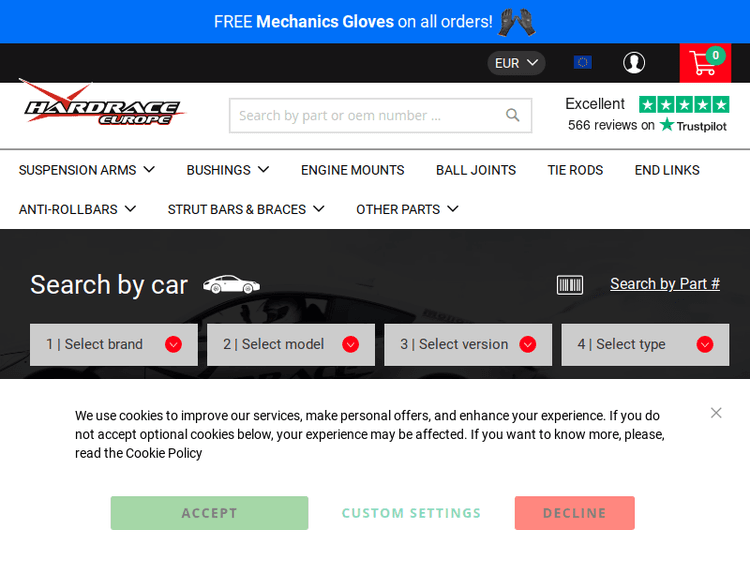Decline optional cookies
The width and height of the screenshot is (750, 563).
[x=574, y=513]
